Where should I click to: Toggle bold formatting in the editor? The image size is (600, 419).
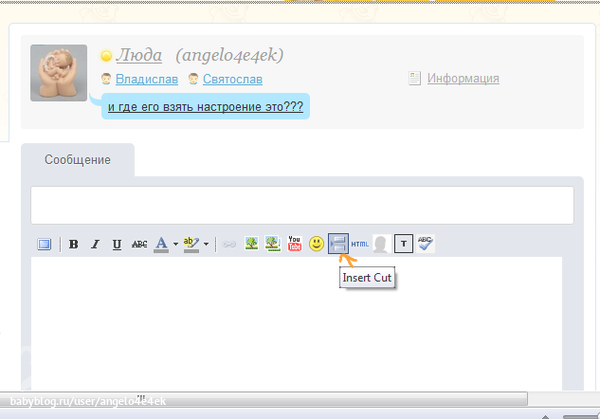point(73,243)
